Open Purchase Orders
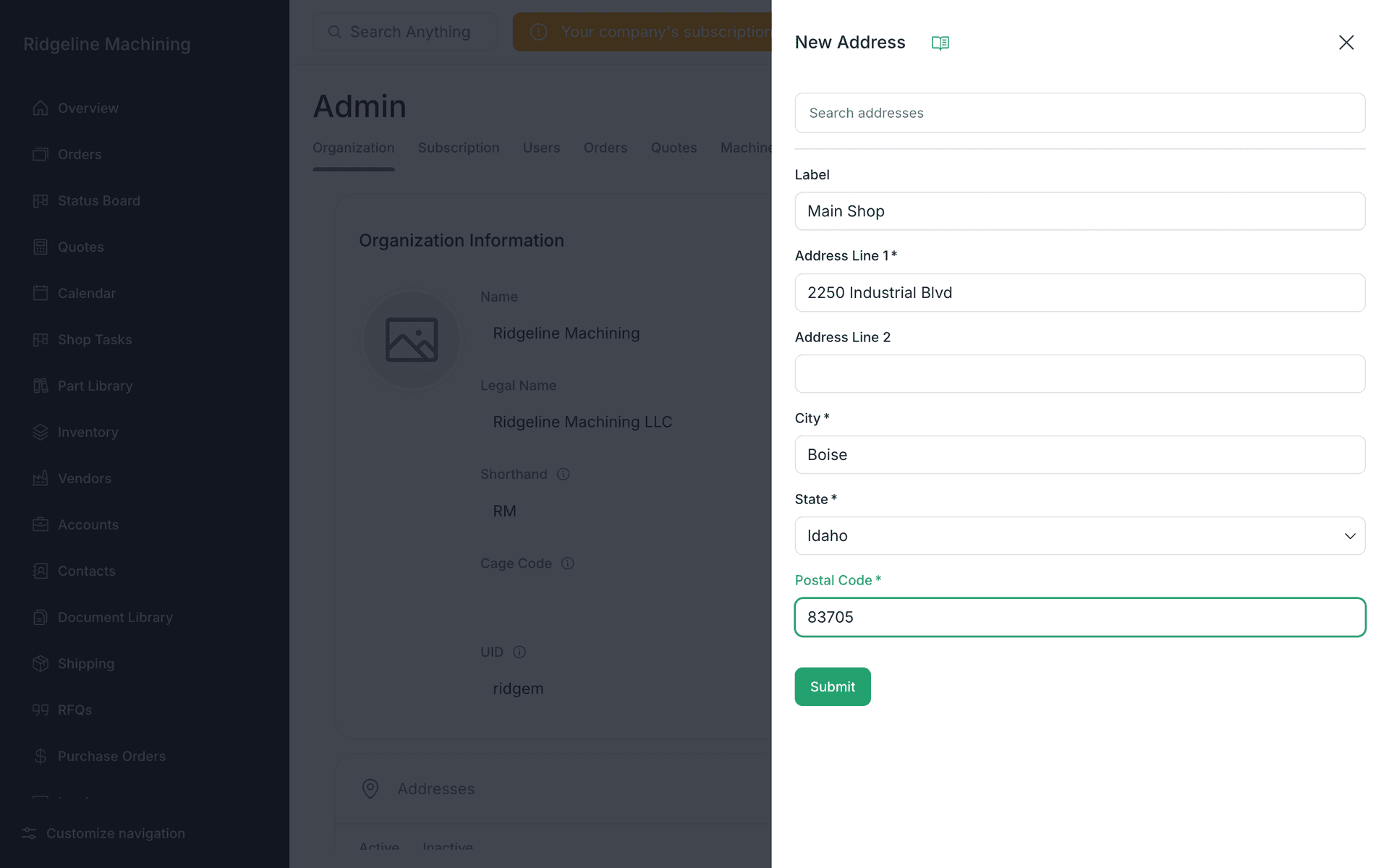 coord(99,756)
